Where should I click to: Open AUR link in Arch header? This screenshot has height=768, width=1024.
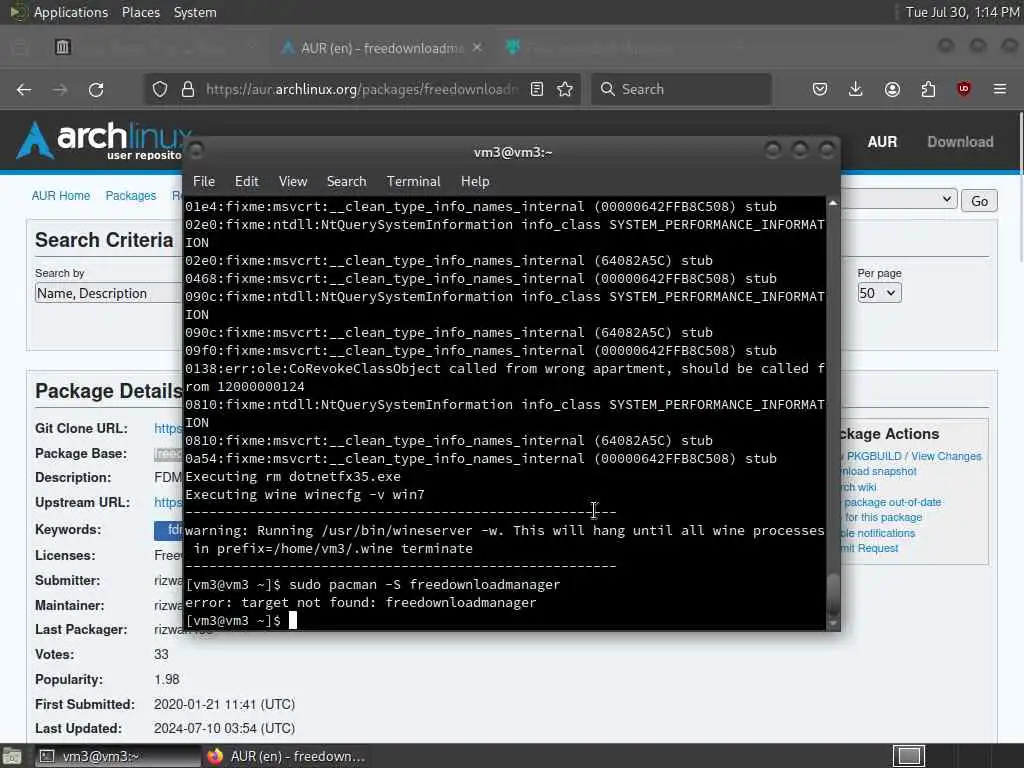click(882, 142)
